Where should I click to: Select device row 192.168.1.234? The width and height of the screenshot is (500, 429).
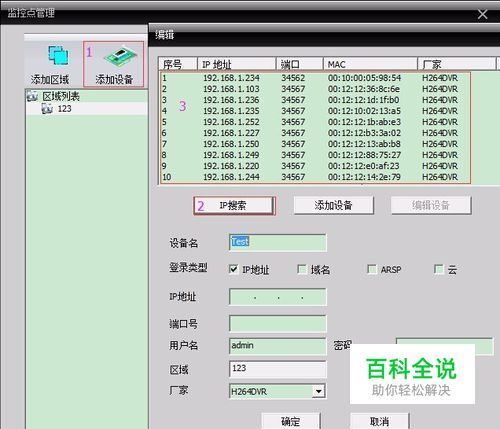click(x=315, y=78)
